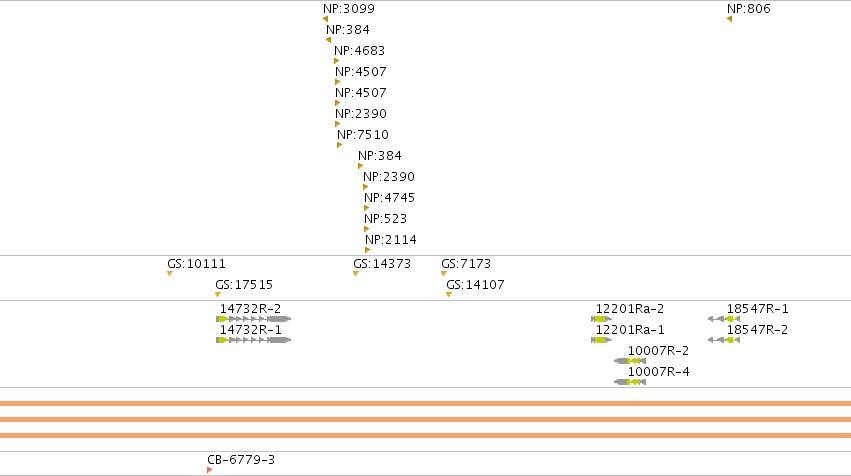Select the 10007R-4 transcript label
Screen dimensions: 851x476
pyautogui.click(x=658, y=372)
